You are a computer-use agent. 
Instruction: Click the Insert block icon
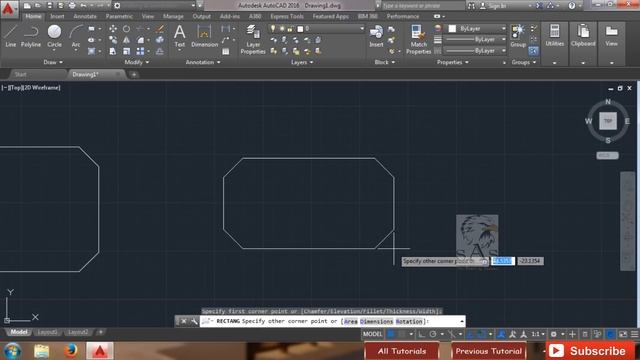point(376,36)
